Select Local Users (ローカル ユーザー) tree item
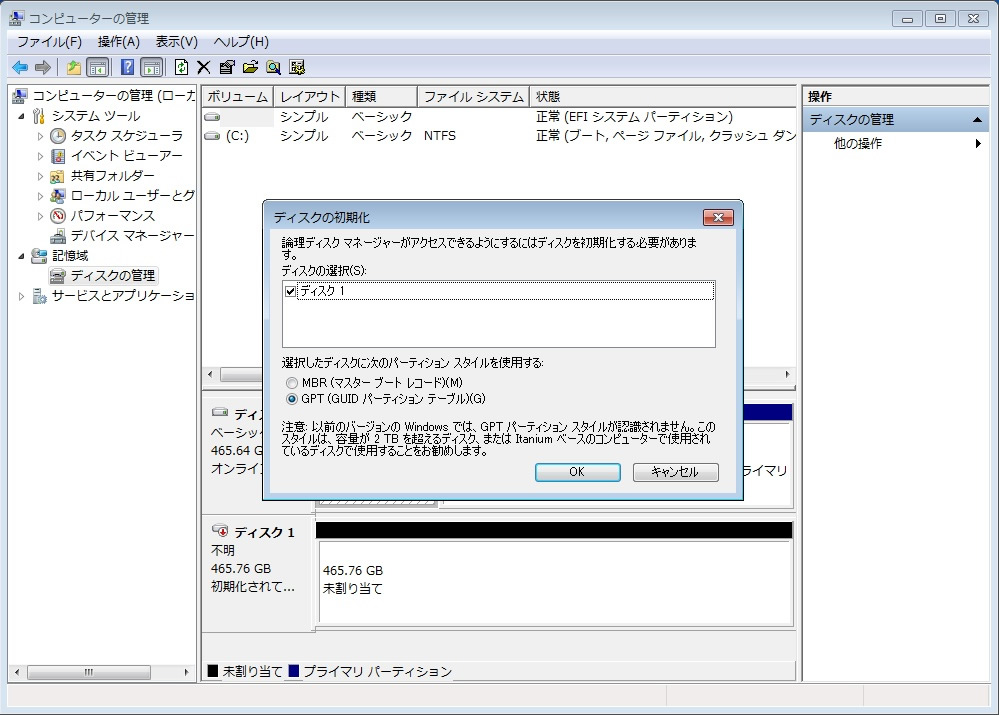The image size is (999, 715). (x=132, y=196)
